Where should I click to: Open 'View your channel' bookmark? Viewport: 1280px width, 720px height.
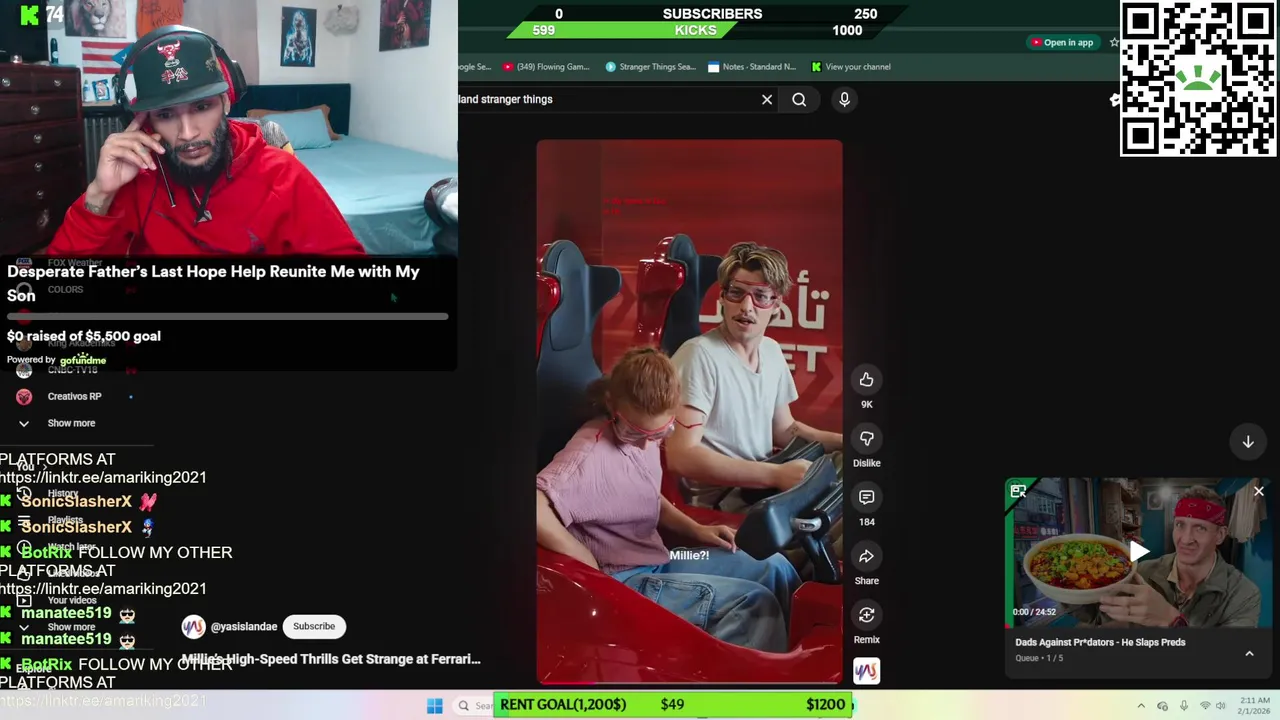[x=851, y=67]
